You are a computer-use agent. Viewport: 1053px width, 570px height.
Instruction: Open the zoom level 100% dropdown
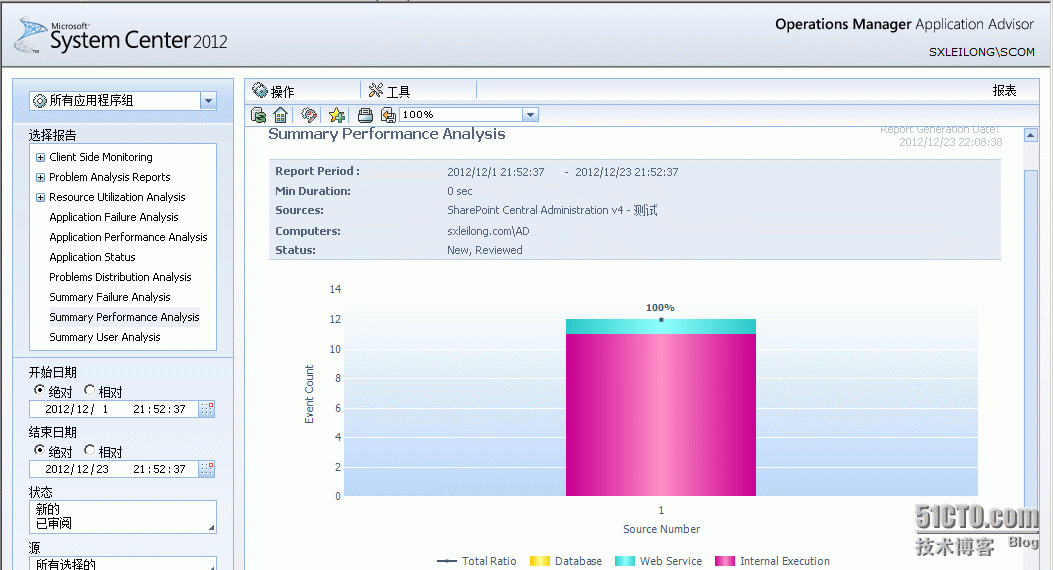pos(531,115)
